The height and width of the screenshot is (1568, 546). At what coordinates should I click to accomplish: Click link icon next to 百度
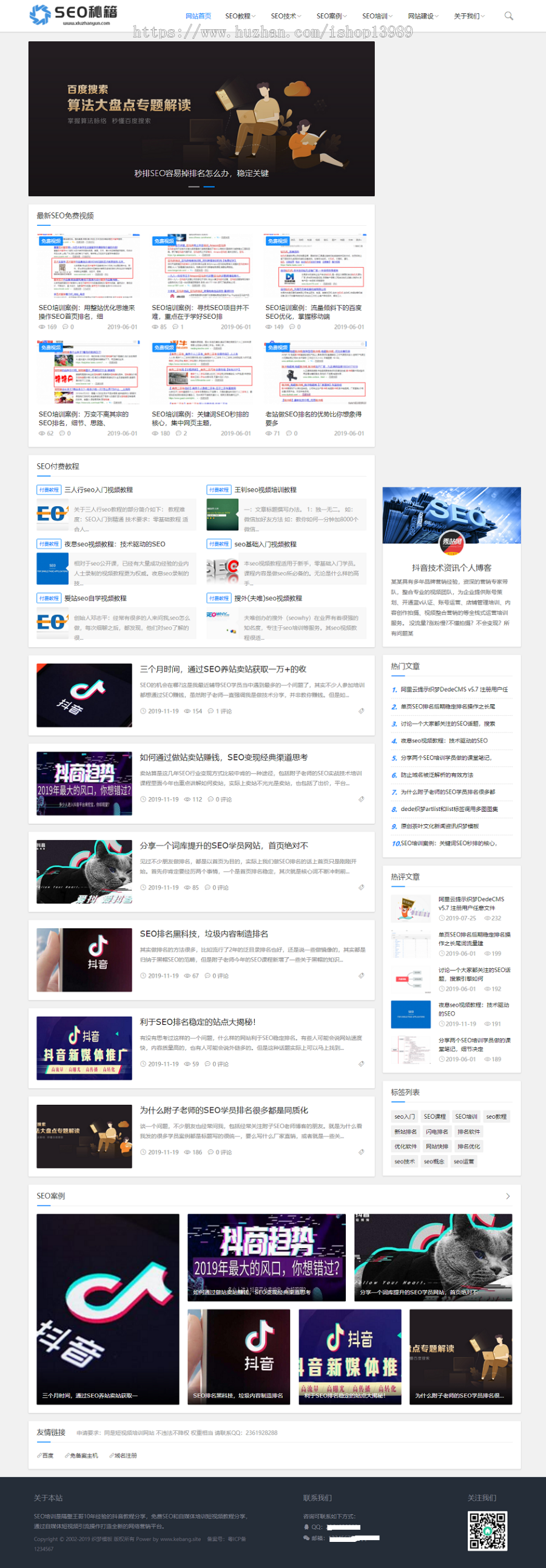point(39,1455)
